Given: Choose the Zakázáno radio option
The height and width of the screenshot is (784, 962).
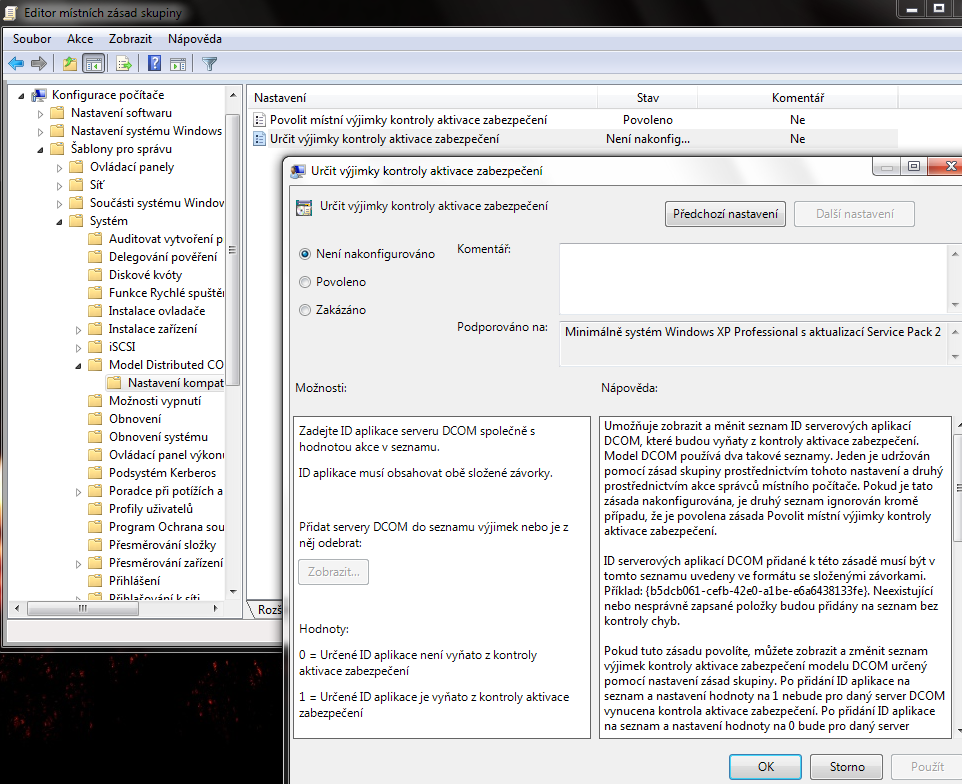Looking at the screenshot, I should pyautogui.click(x=305, y=310).
